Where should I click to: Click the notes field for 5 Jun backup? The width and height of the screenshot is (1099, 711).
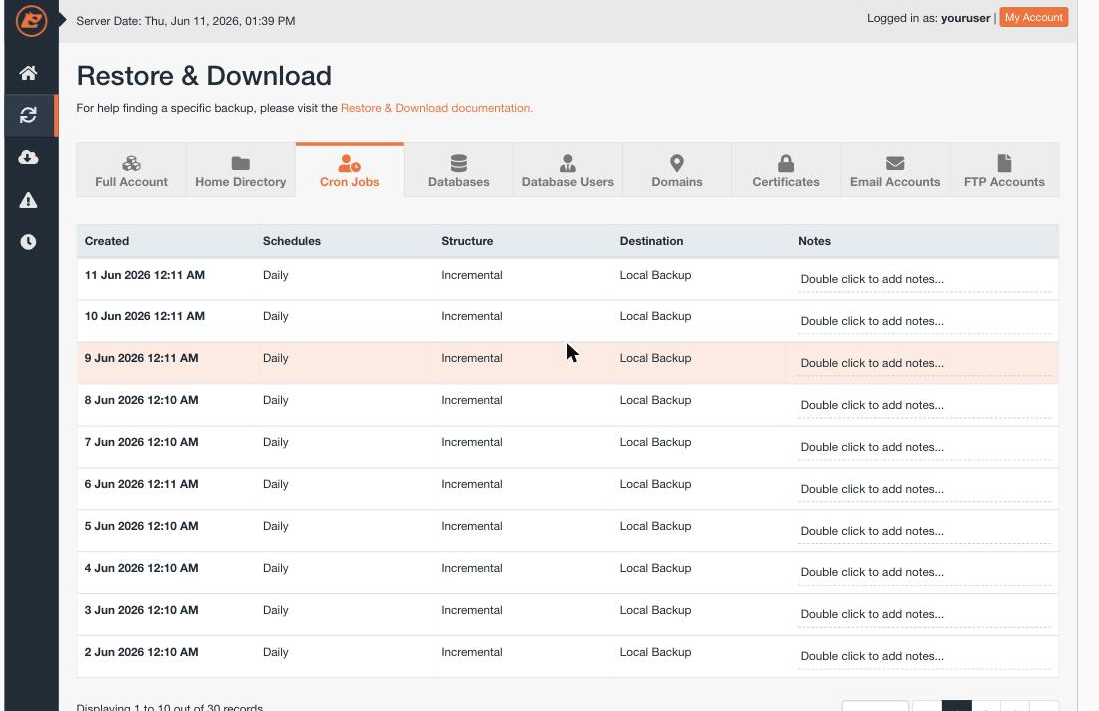coord(924,531)
